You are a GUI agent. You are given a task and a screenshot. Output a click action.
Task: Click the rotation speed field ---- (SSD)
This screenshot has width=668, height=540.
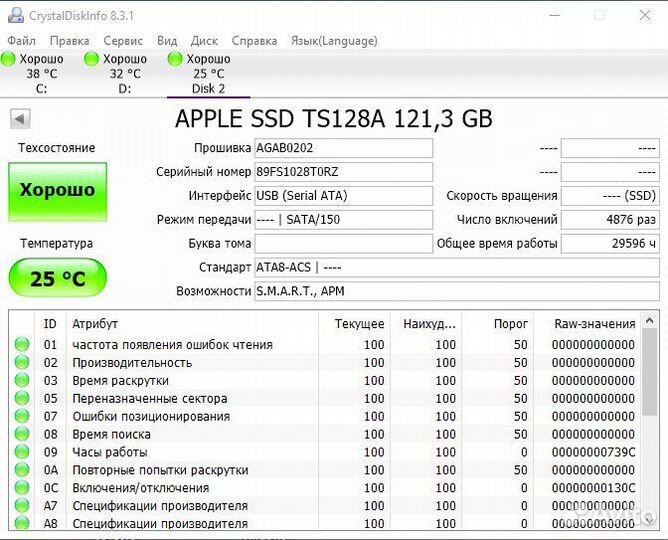610,196
